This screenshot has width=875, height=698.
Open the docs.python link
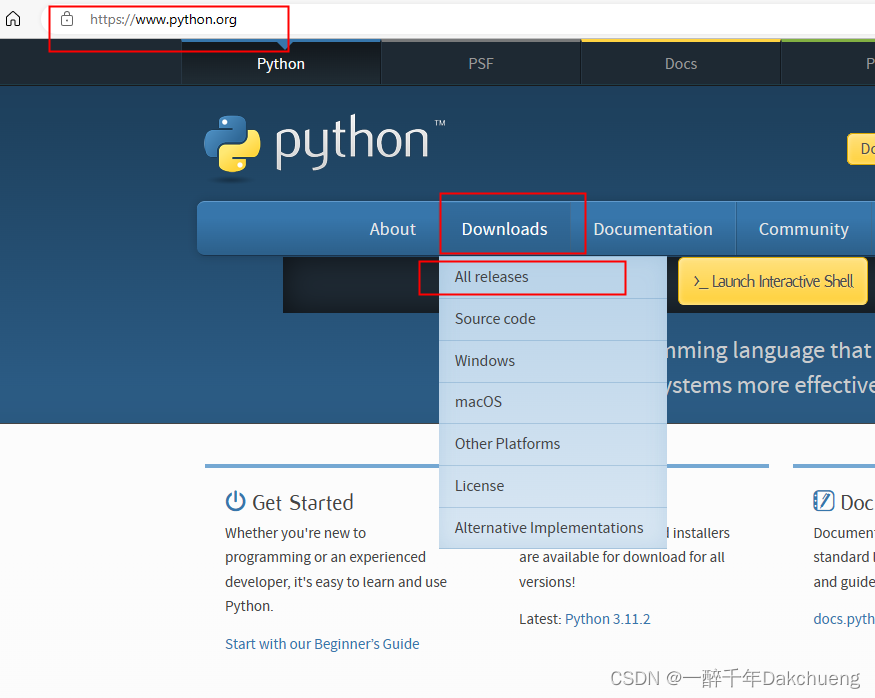(844, 619)
